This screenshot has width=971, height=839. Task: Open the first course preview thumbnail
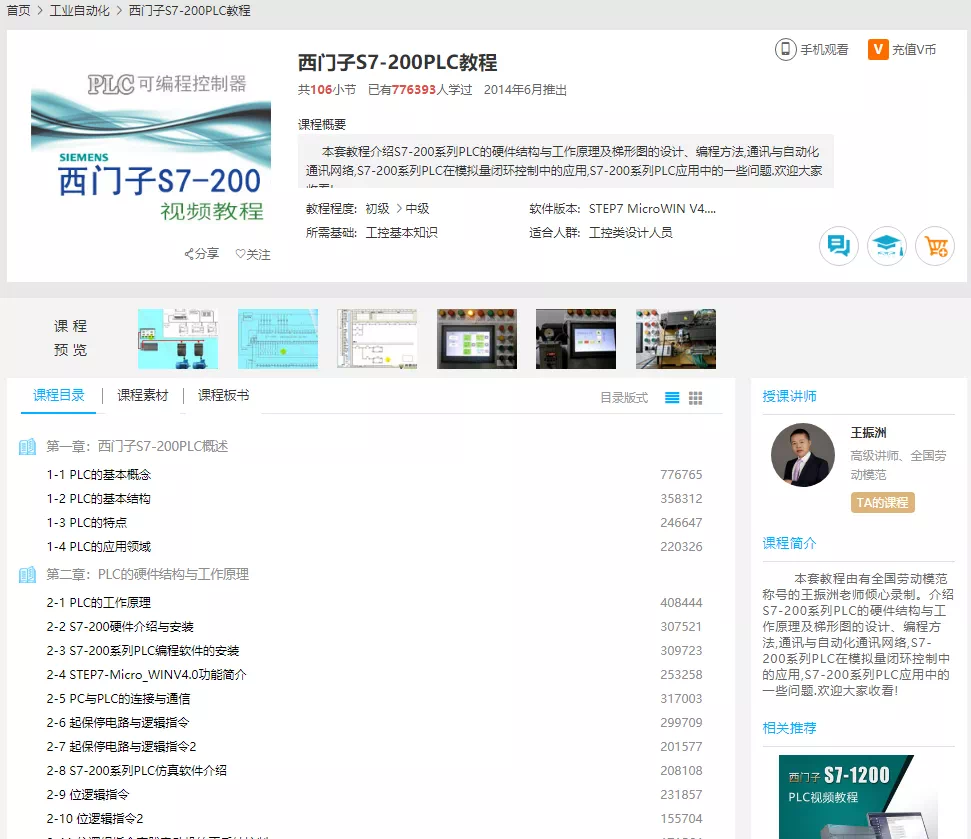tap(177, 339)
